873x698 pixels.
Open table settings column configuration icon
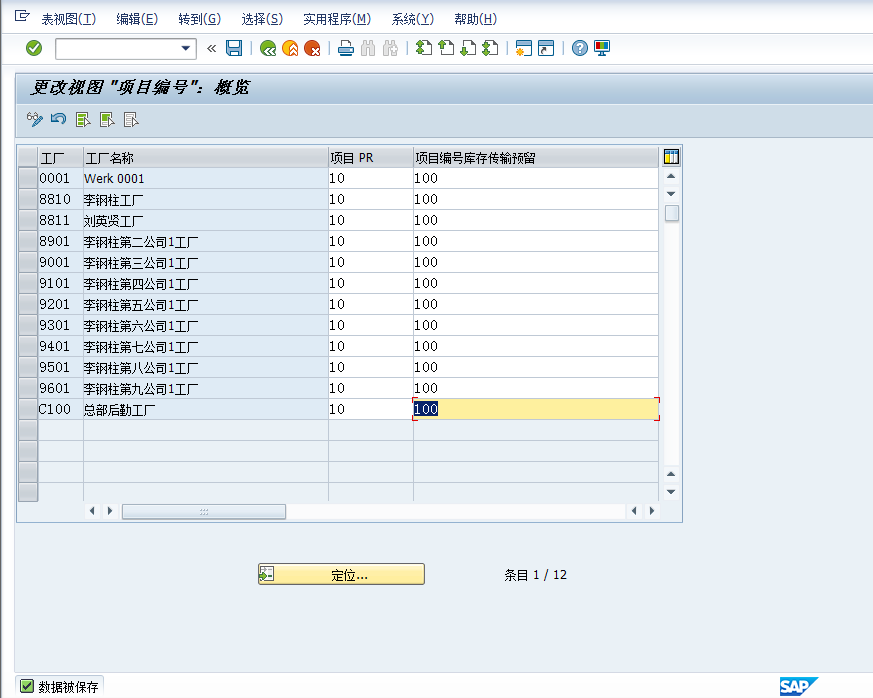click(x=671, y=157)
